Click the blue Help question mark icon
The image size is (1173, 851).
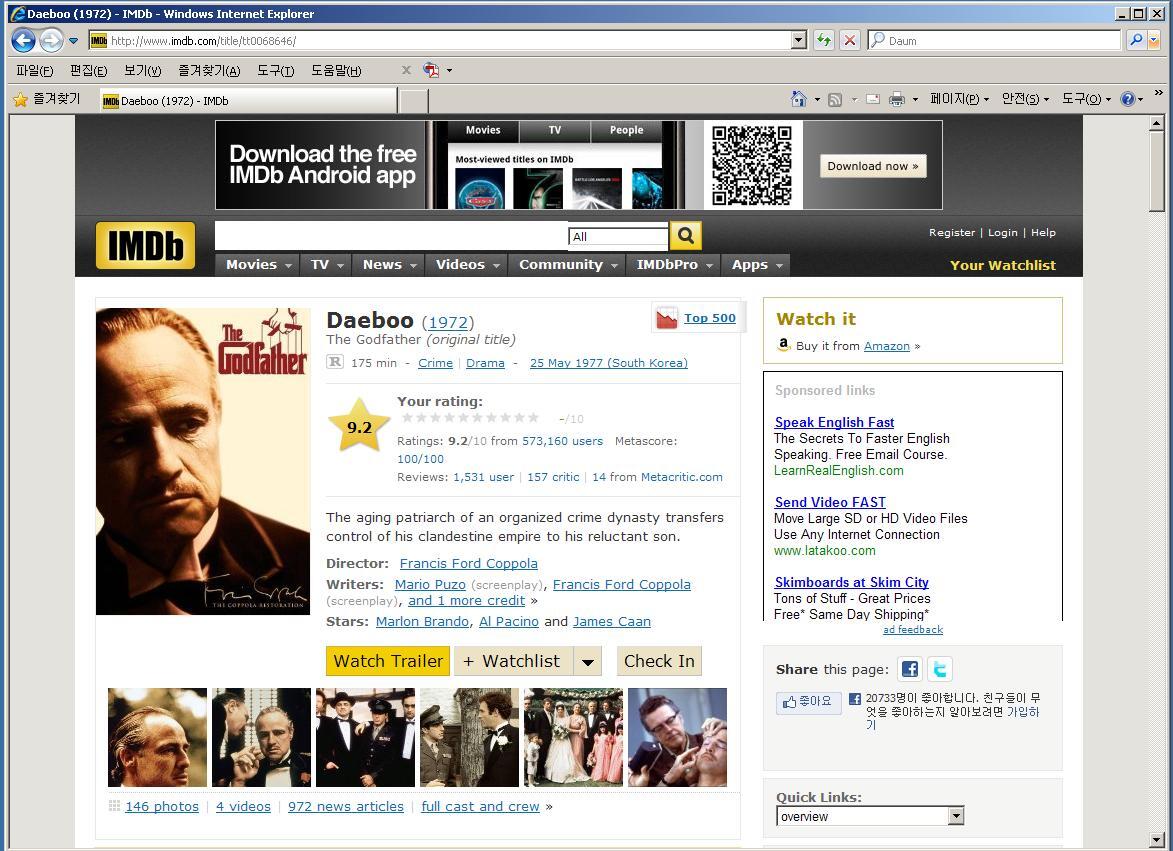tap(1127, 99)
